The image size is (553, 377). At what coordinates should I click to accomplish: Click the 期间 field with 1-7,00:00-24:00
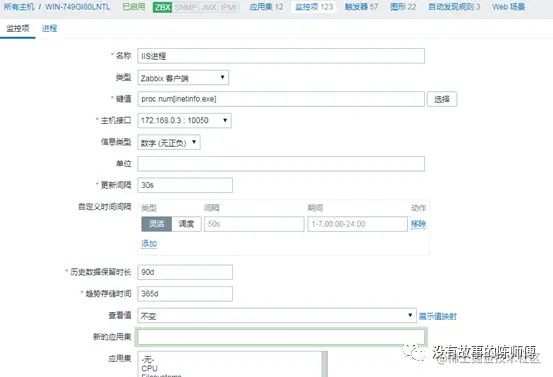pos(358,224)
